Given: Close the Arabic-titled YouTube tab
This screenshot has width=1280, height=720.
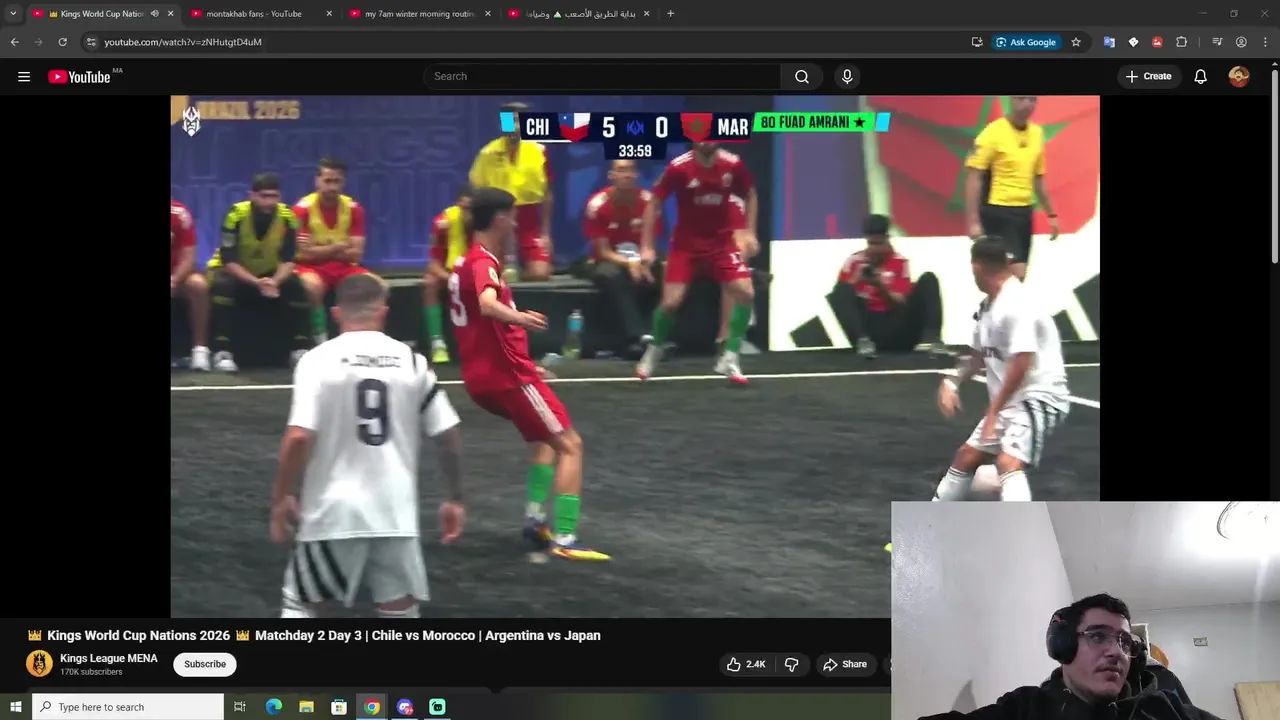Looking at the screenshot, I should (646, 14).
